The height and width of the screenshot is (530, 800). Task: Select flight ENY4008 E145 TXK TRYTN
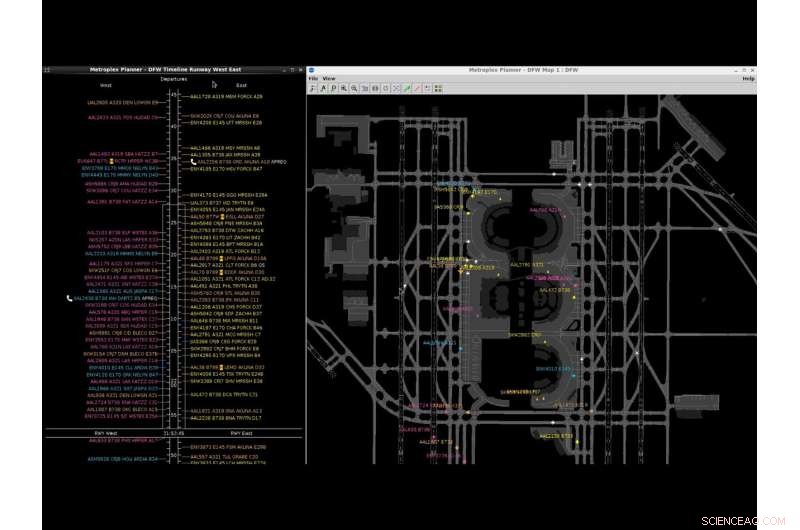pyautogui.click(x=227, y=374)
